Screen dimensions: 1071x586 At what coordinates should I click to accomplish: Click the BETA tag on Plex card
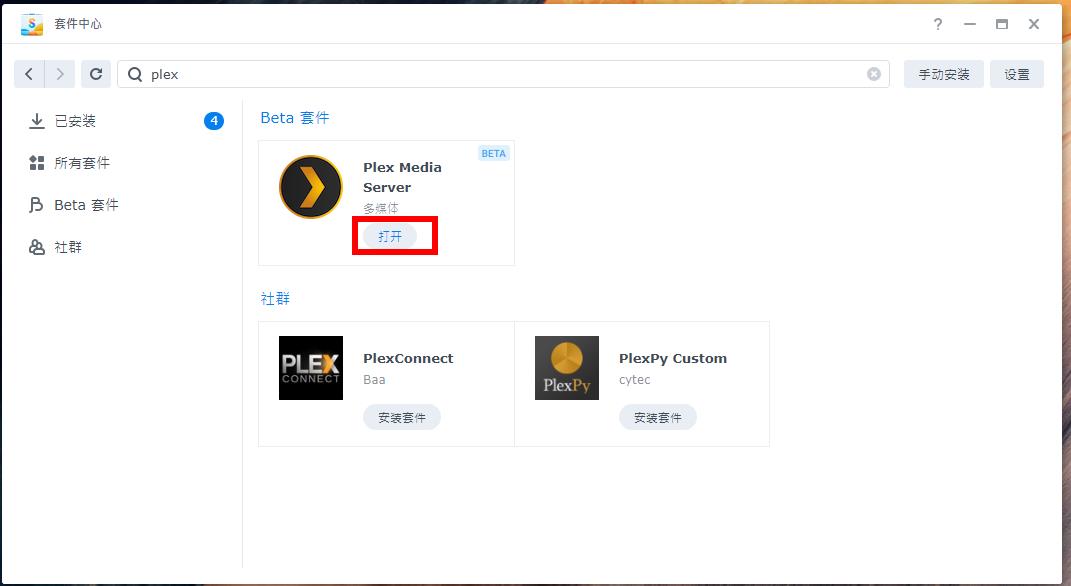493,153
